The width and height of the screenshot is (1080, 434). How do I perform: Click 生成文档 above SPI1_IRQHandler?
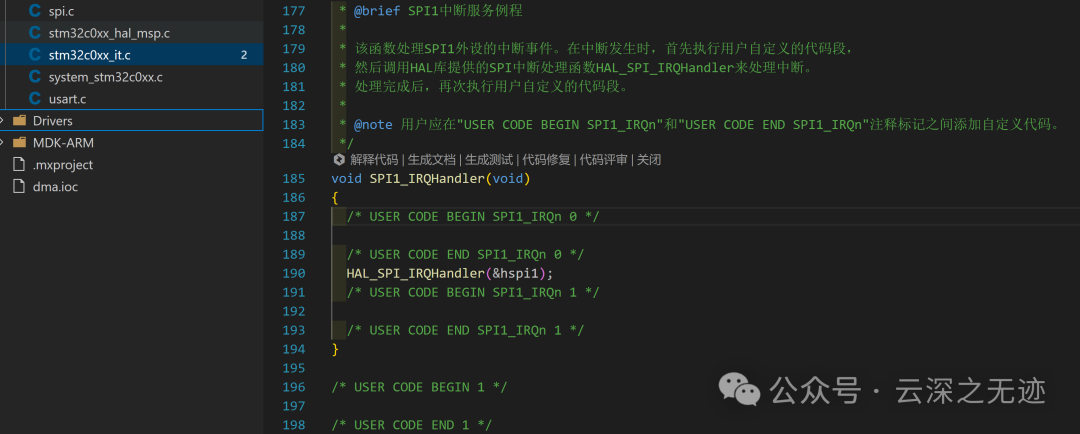pyautogui.click(x=432, y=160)
